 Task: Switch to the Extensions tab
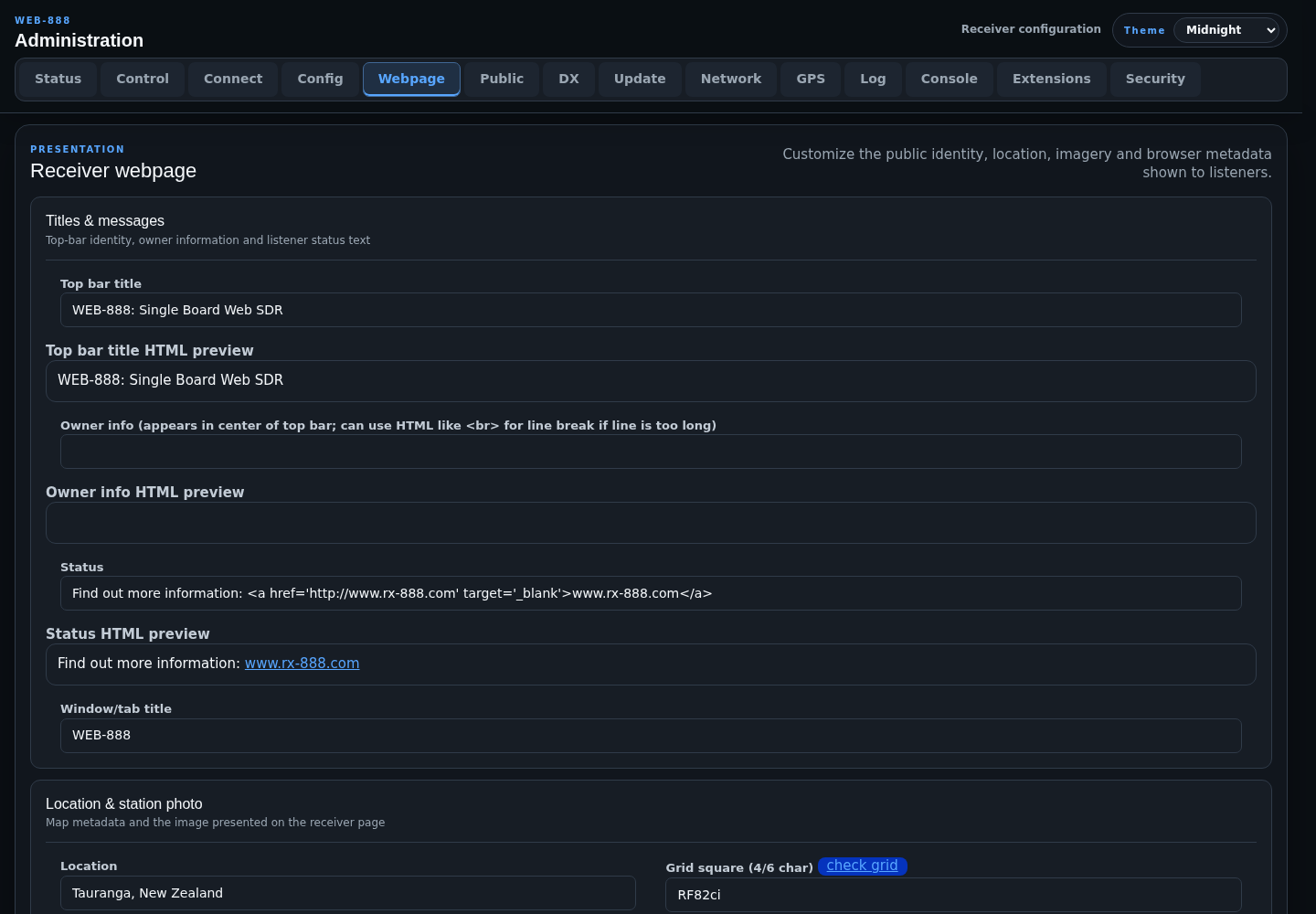point(1052,80)
